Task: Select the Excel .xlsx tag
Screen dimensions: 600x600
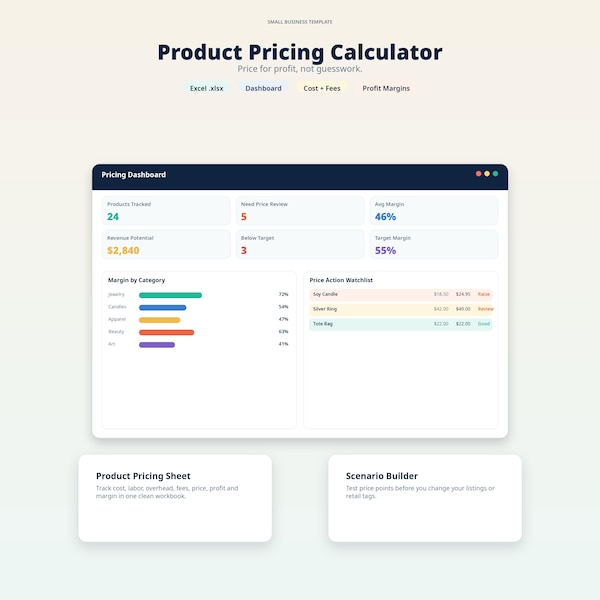Action: pyautogui.click(x=207, y=88)
